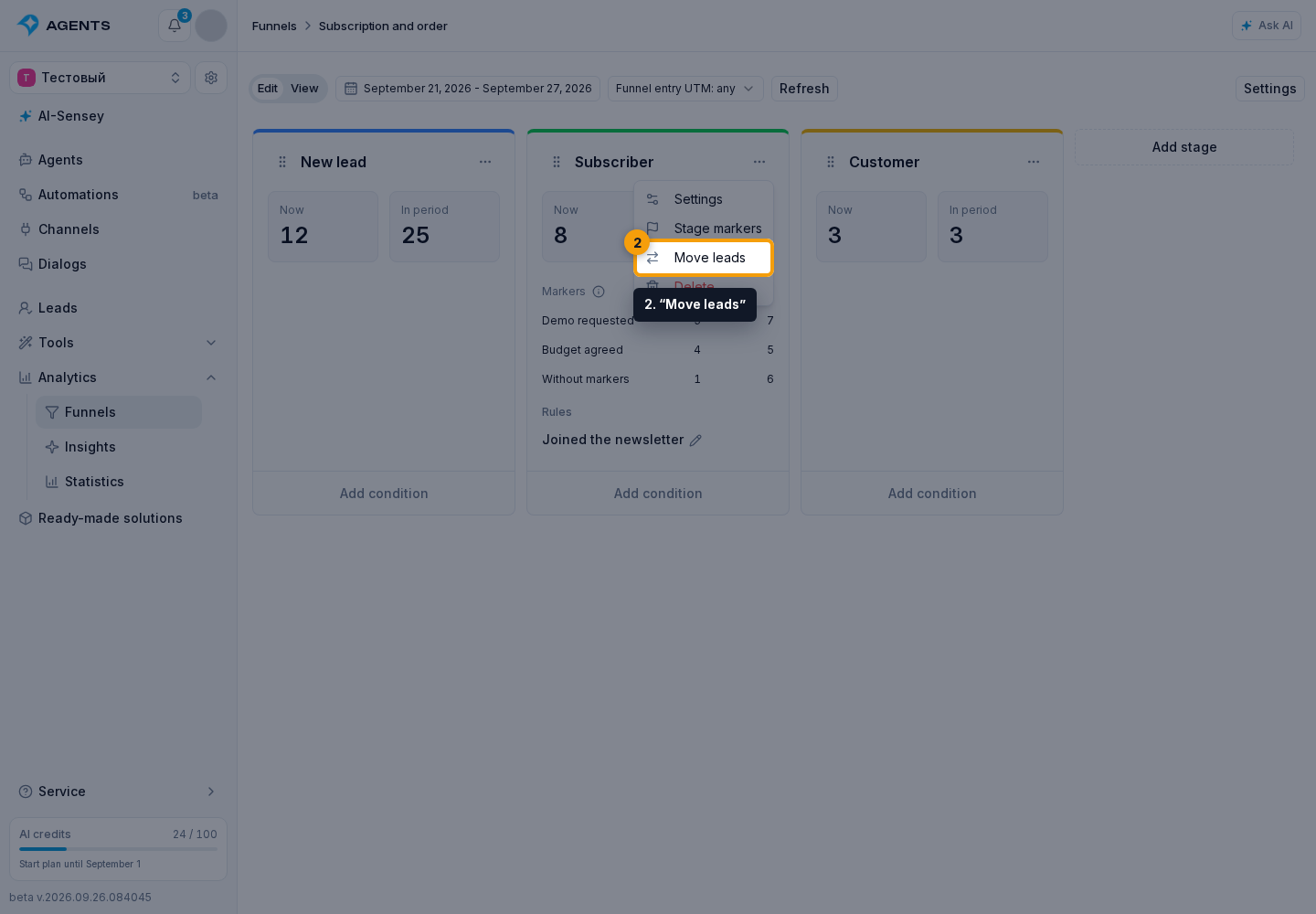Open the date range picker
The width and height of the screenshot is (1316, 914).
click(468, 89)
